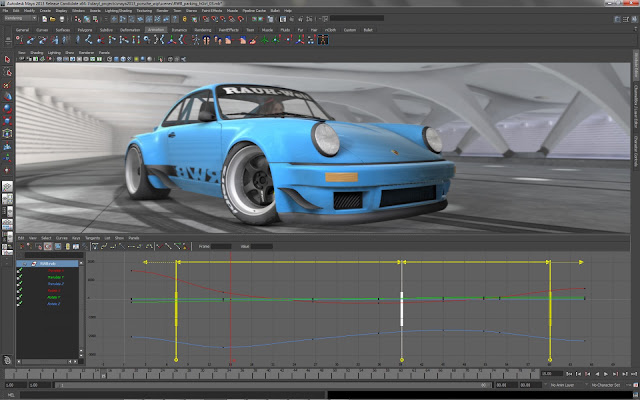Select the four view layout icon

[x=7, y=199]
